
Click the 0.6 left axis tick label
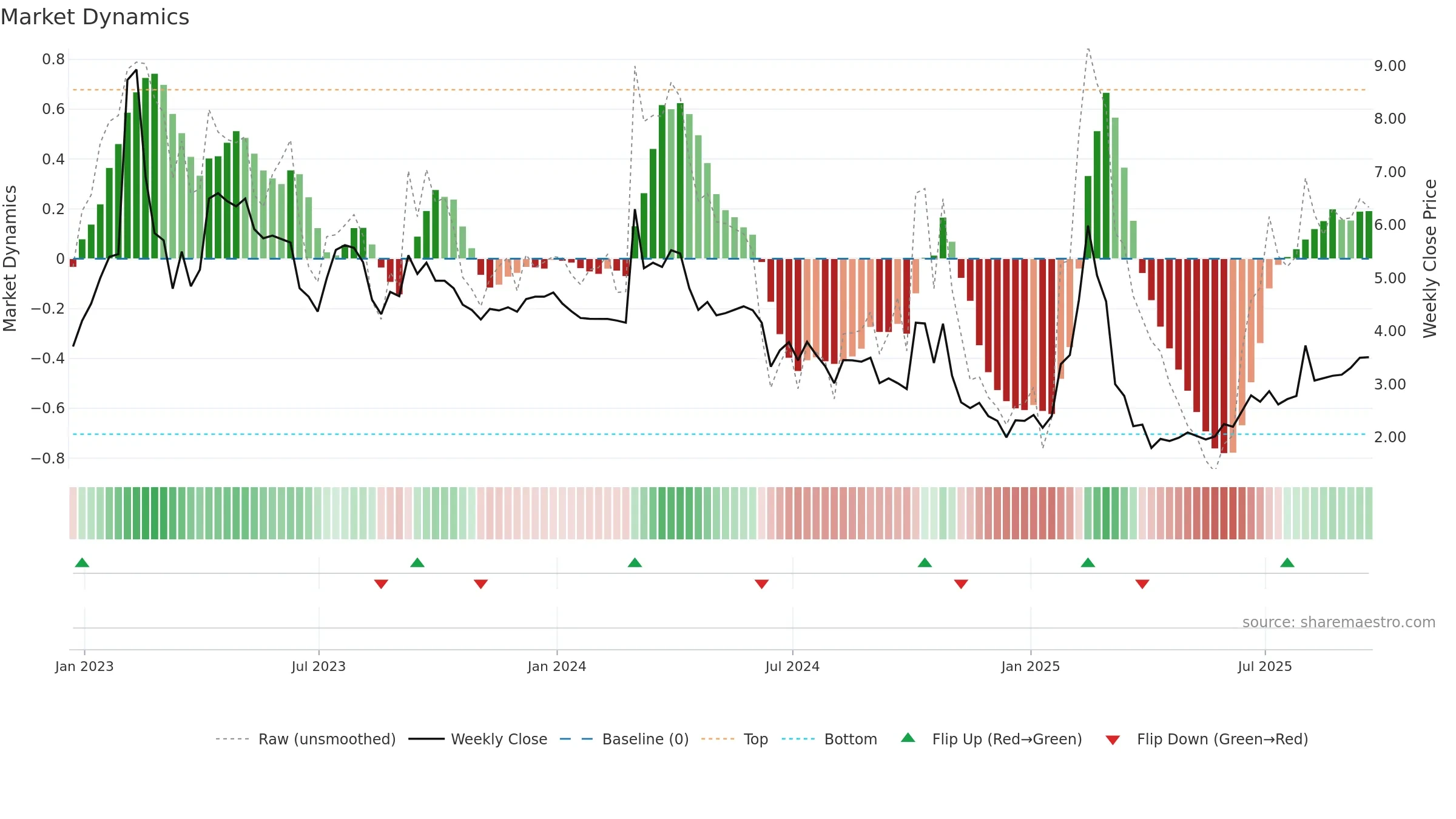[x=53, y=109]
